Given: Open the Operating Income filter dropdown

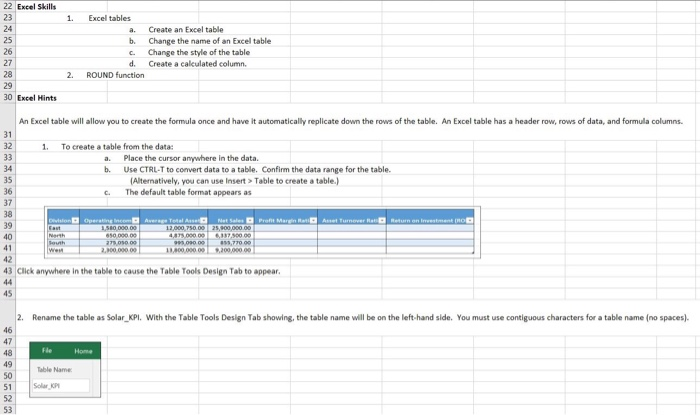Looking at the screenshot, I should tap(135, 220).
